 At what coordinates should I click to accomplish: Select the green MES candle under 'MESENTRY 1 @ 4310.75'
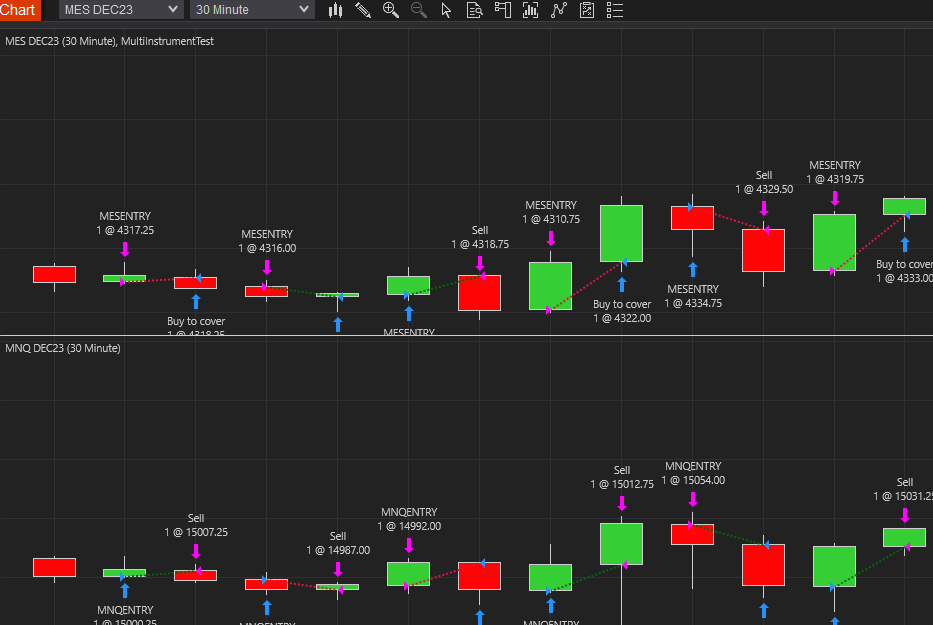(550, 286)
